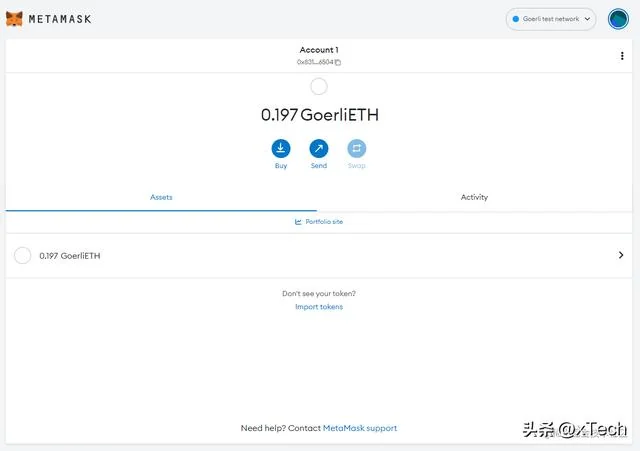Click the Import tokens link

point(319,307)
